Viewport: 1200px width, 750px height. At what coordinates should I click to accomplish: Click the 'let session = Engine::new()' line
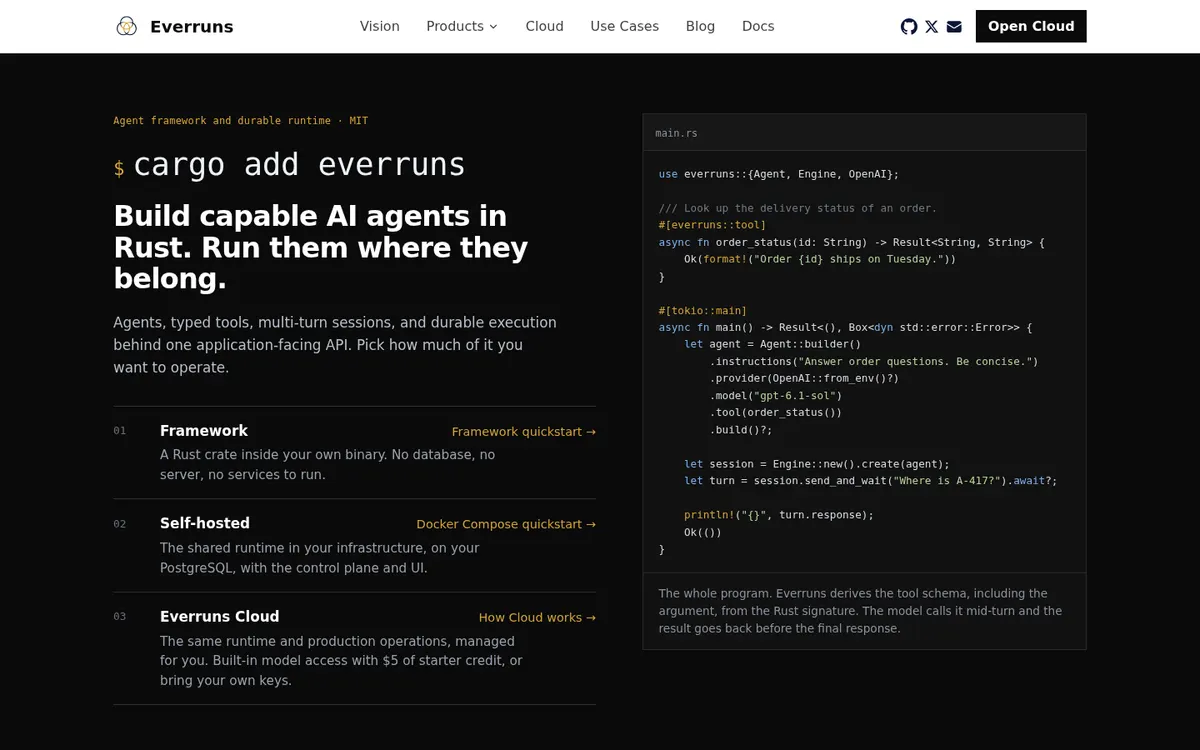(x=817, y=464)
